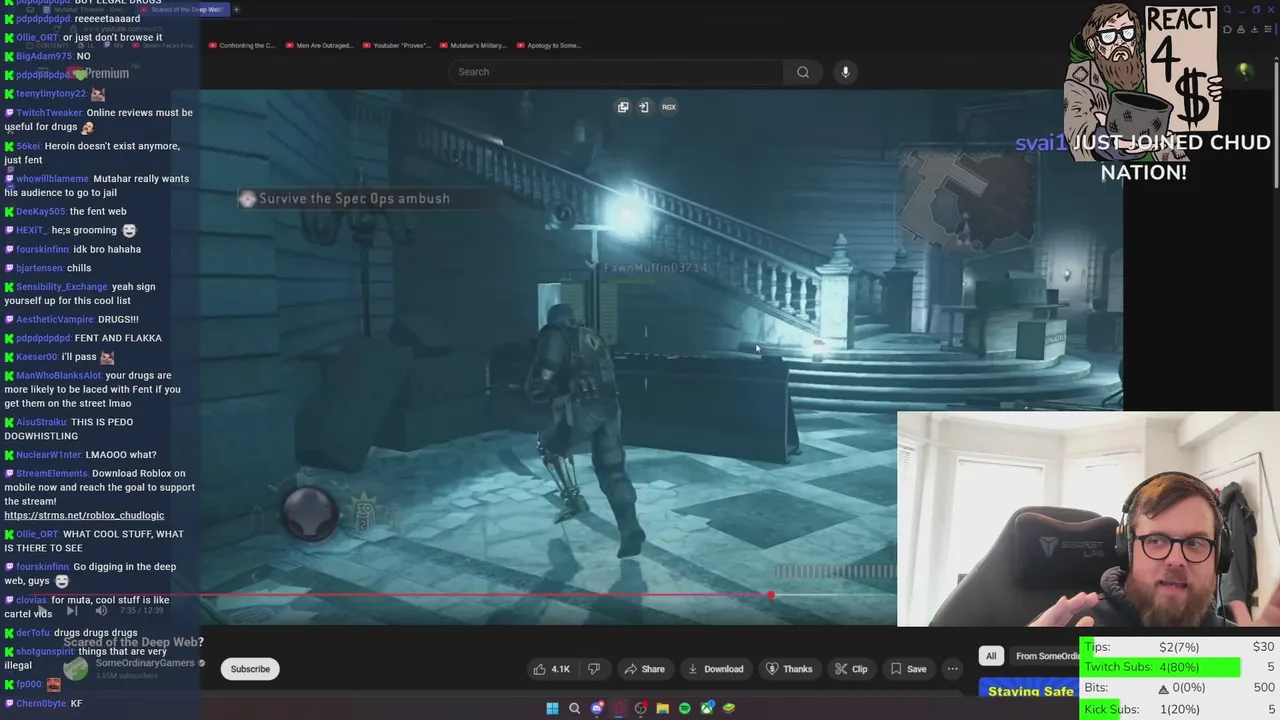
Task: Click the streamer's webcam overlay
Action: (1088, 519)
